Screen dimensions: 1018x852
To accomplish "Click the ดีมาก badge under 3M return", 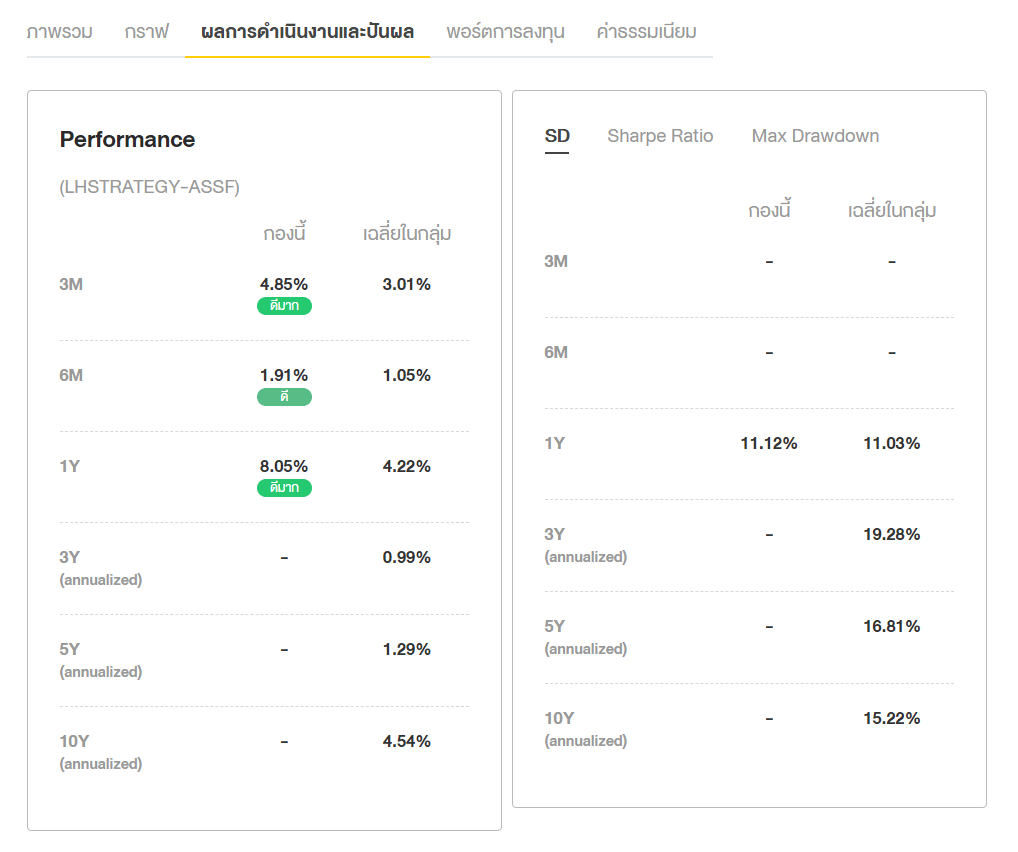I will (284, 306).
